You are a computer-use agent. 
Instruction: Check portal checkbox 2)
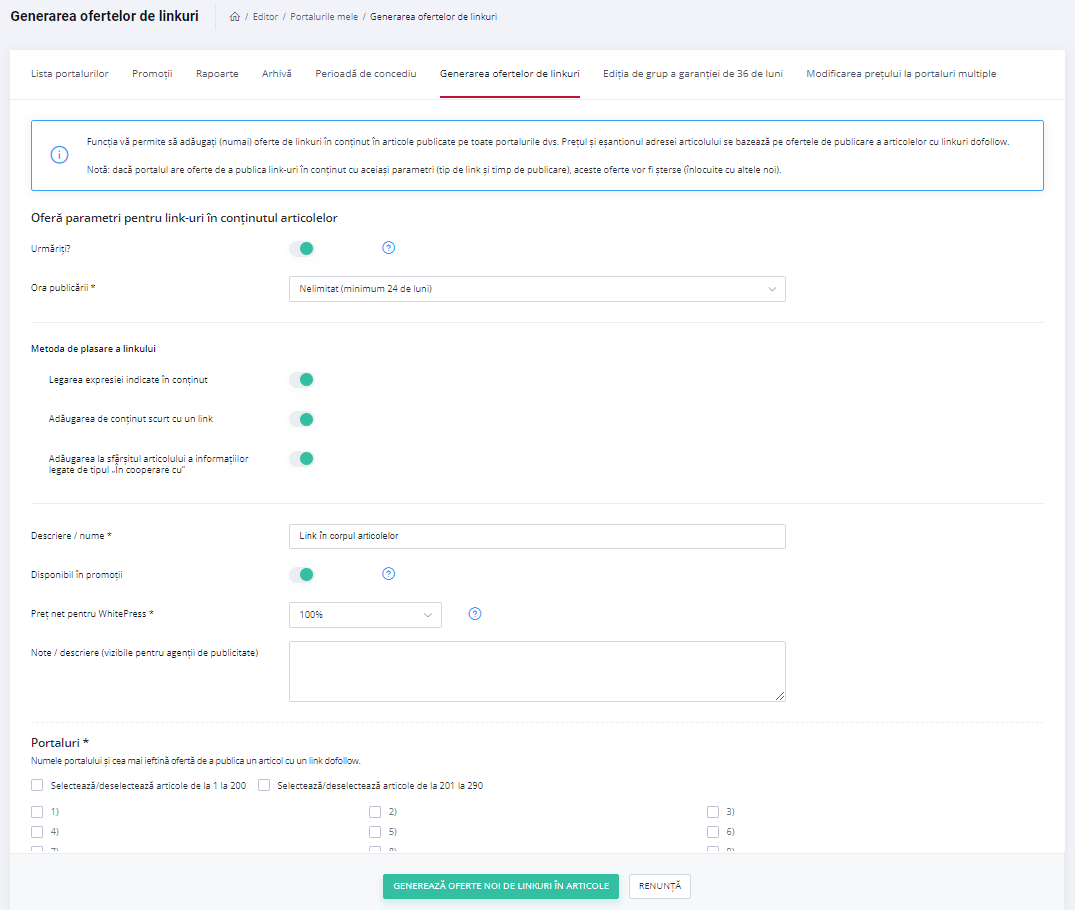[375, 812]
